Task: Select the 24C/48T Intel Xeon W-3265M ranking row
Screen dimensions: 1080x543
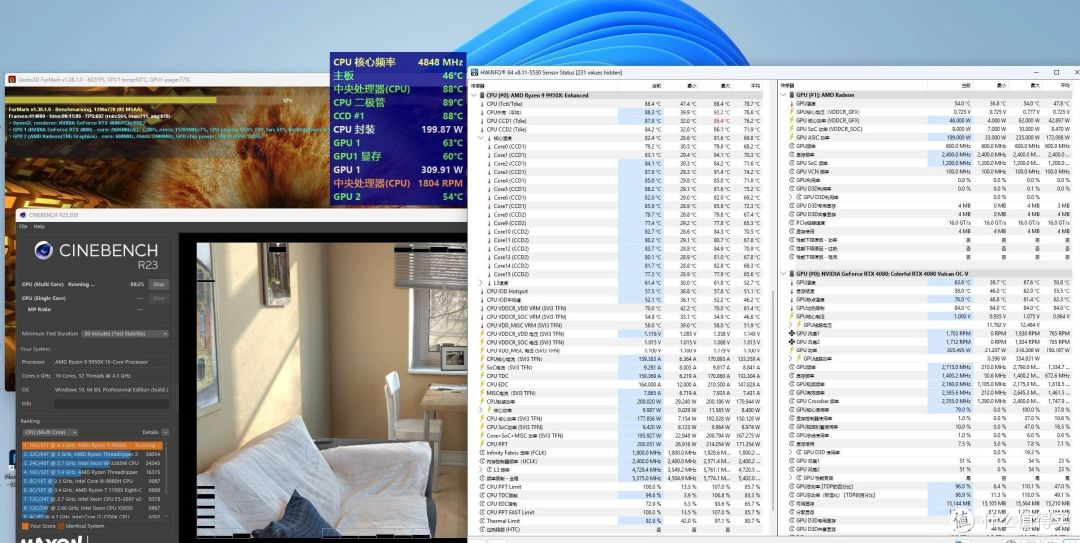Action: pyautogui.click(x=92, y=463)
